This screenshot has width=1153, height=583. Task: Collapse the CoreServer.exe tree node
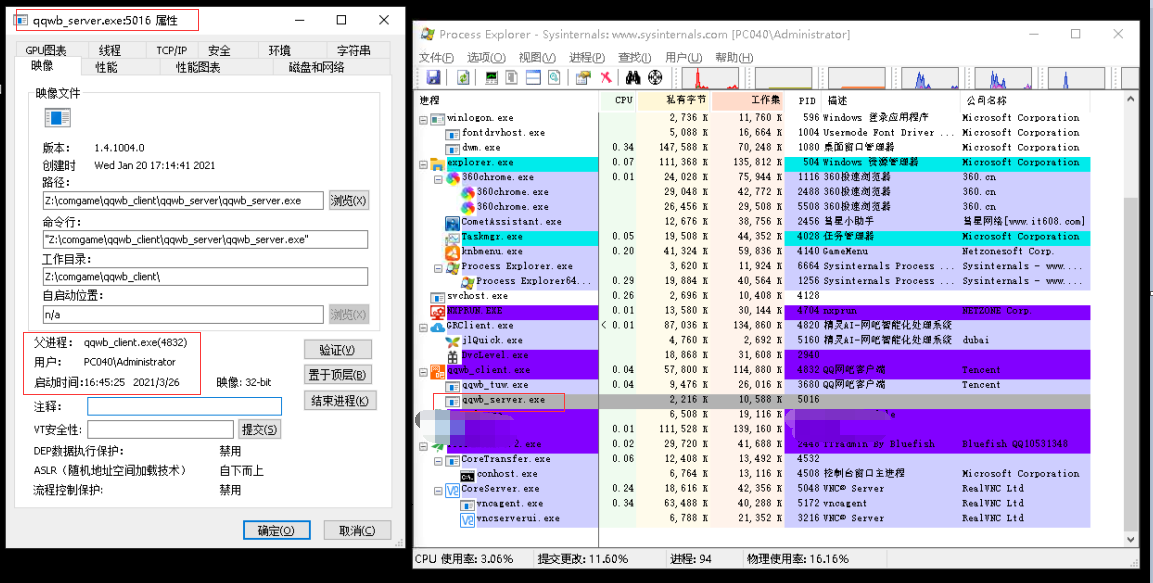(438, 489)
